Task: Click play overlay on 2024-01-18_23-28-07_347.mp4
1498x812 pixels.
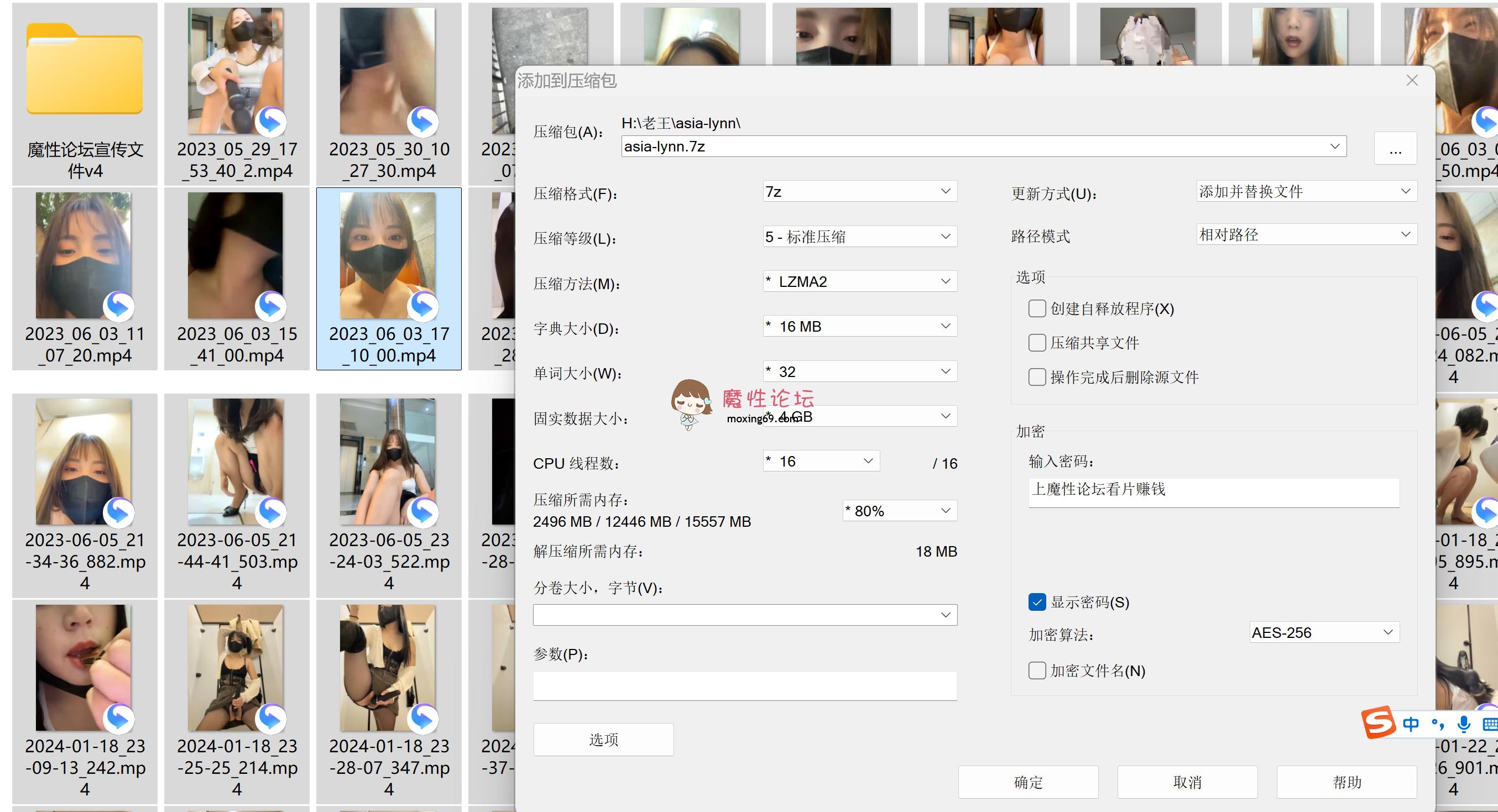Action: click(423, 719)
